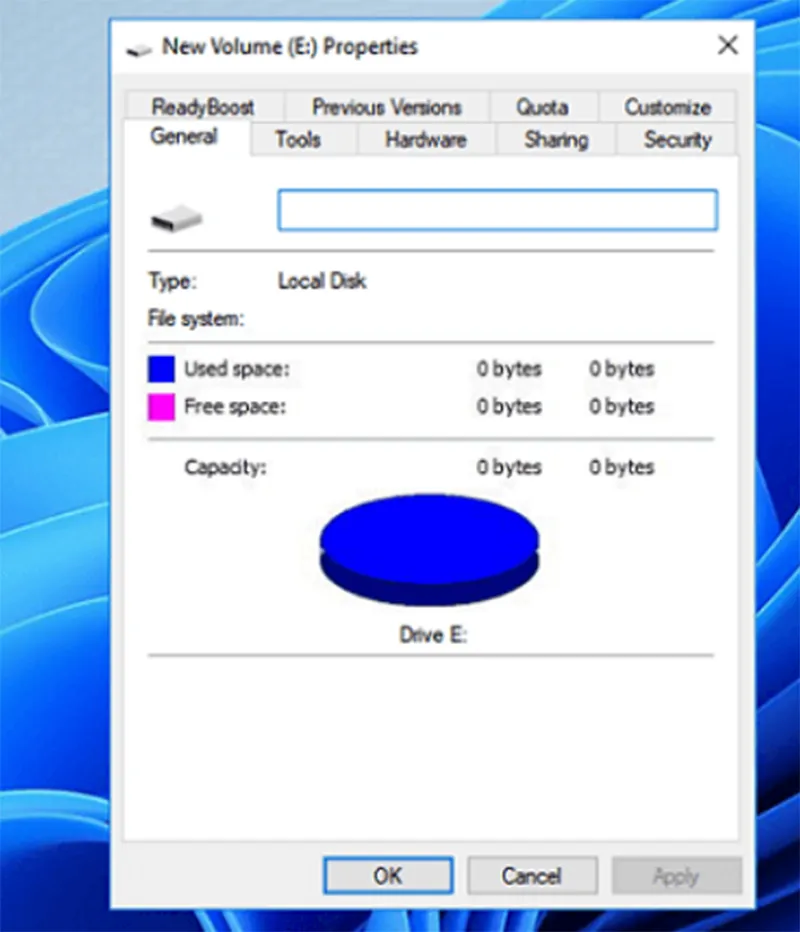Click the drive icon in title bar
The height and width of the screenshot is (932, 800).
[x=139, y=51]
